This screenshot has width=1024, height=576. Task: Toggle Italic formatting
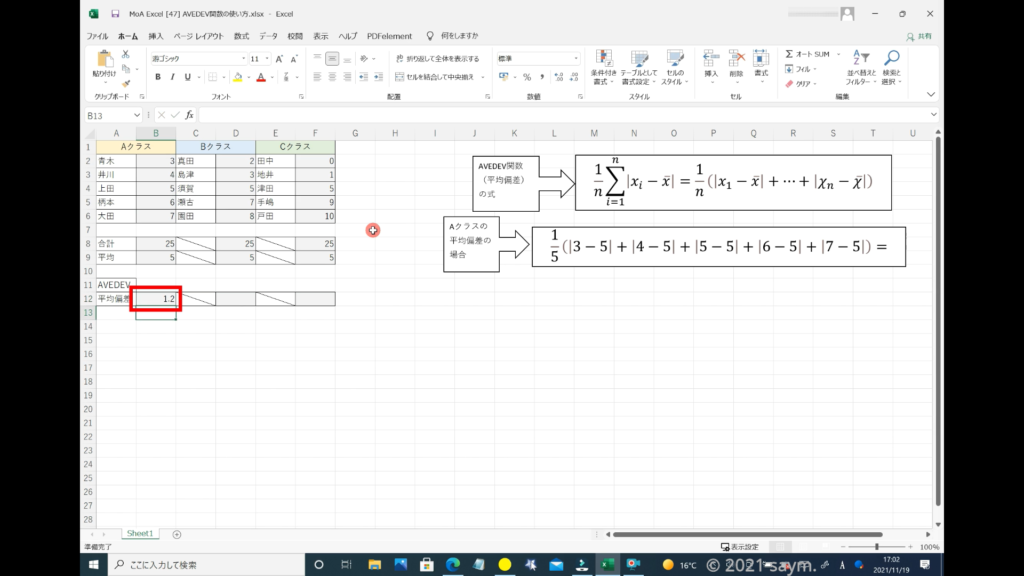click(x=172, y=77)
